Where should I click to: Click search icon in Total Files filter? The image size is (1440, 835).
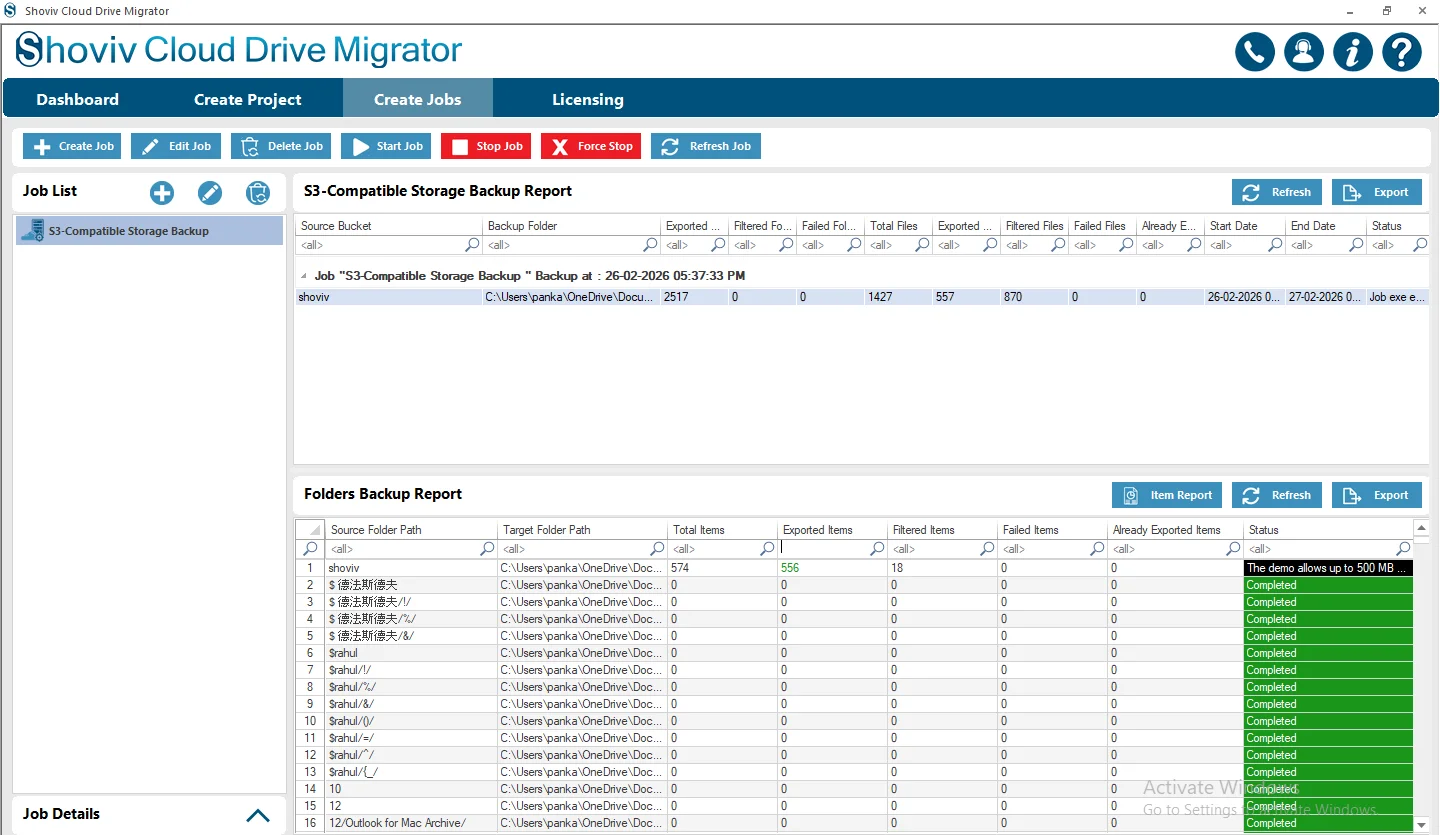click(x=922, y=245)
